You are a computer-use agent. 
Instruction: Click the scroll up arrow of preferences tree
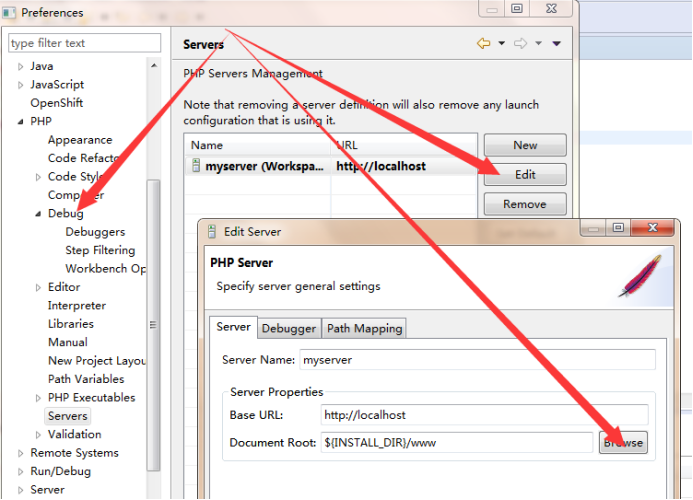(x=154, y=65)
